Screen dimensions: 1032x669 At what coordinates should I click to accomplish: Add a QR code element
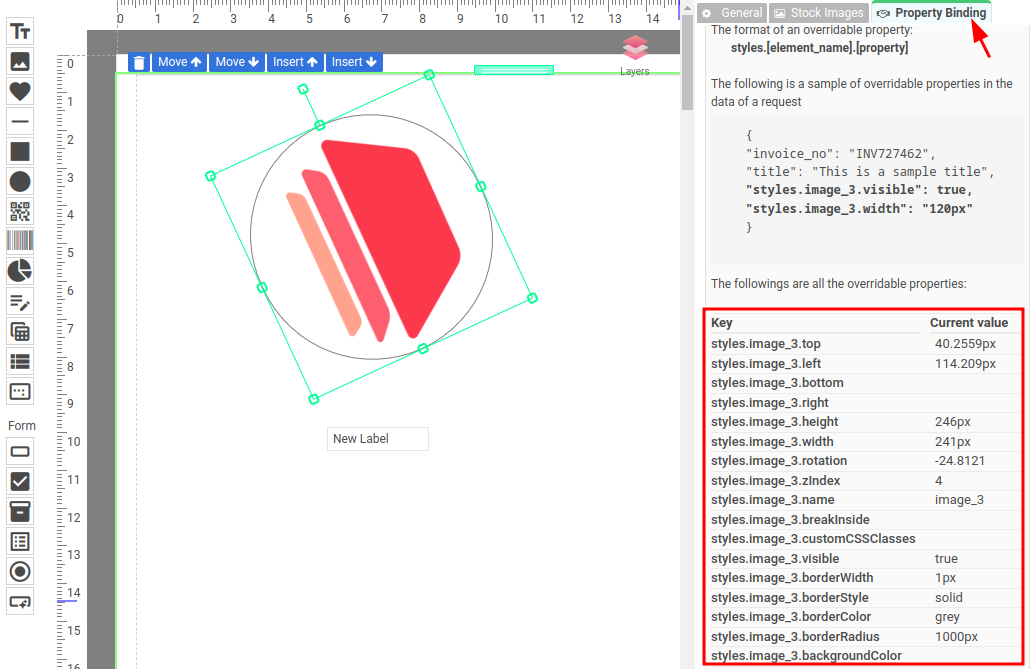click(x=20, y=211)
